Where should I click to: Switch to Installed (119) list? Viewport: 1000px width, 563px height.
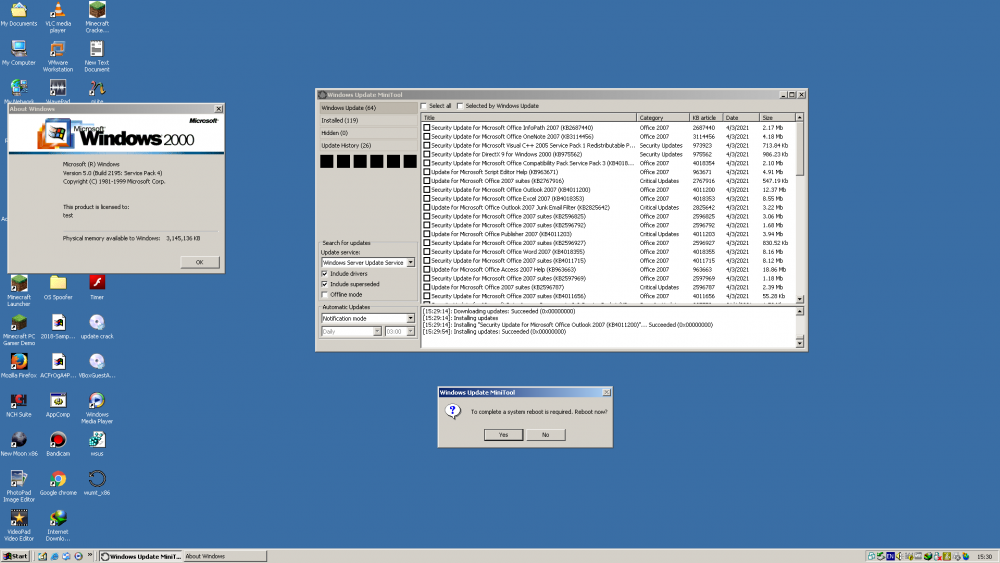pyautogui.click(x=369, y=121)
